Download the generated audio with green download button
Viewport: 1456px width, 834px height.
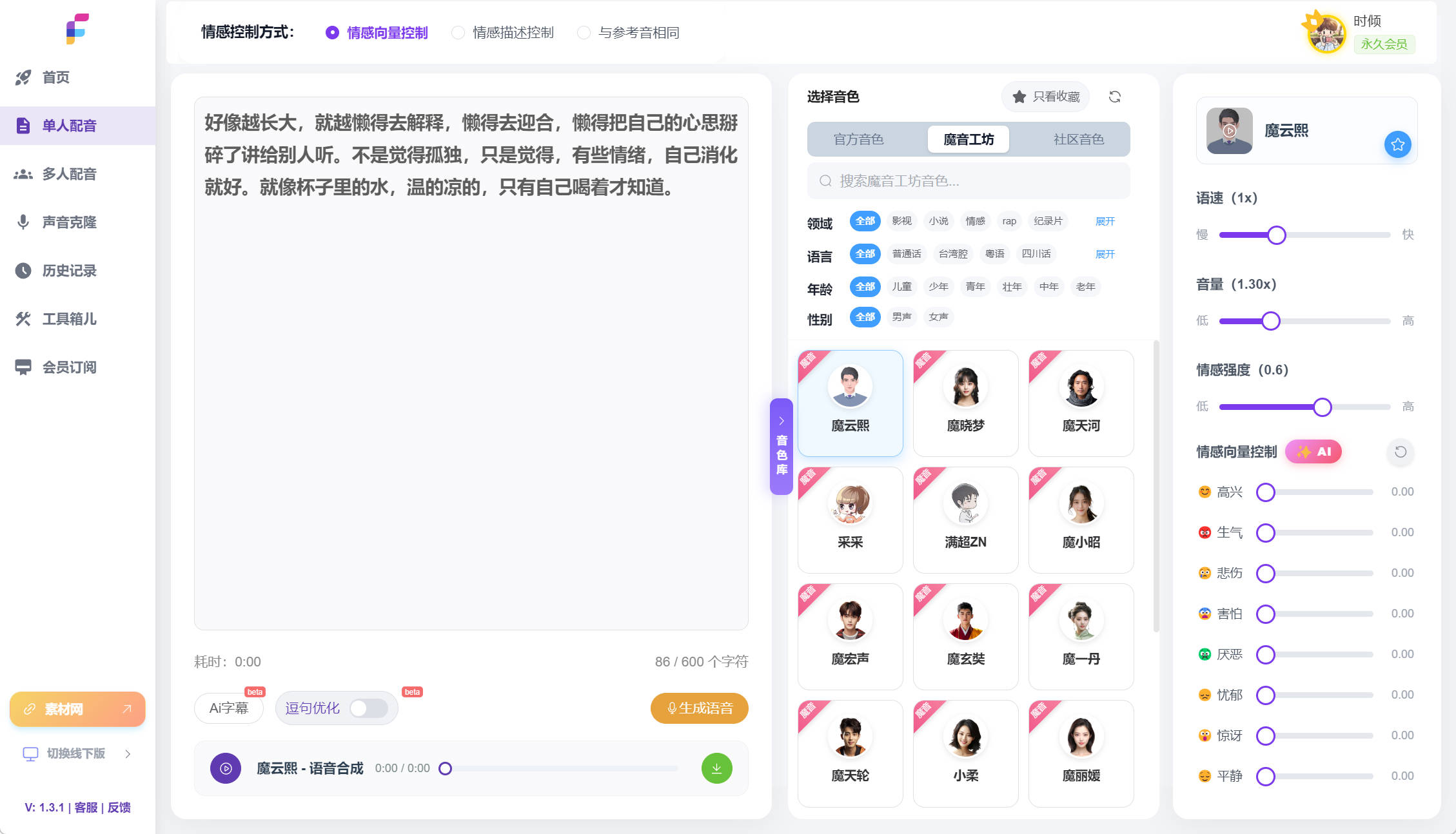tap(716, 768)
